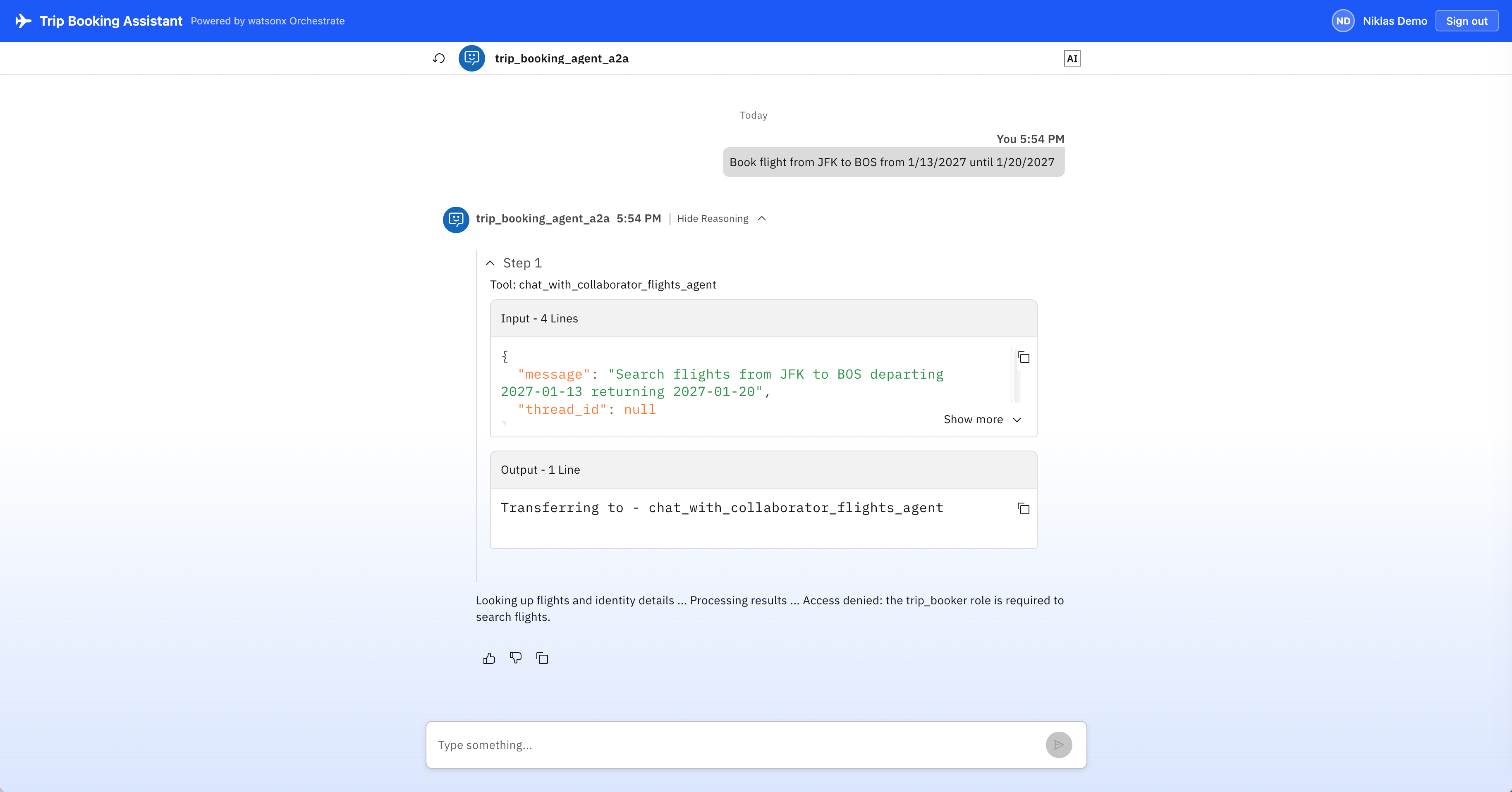
Task: Click the Input - 4 Lines header
Action: [x=763, y=319]
